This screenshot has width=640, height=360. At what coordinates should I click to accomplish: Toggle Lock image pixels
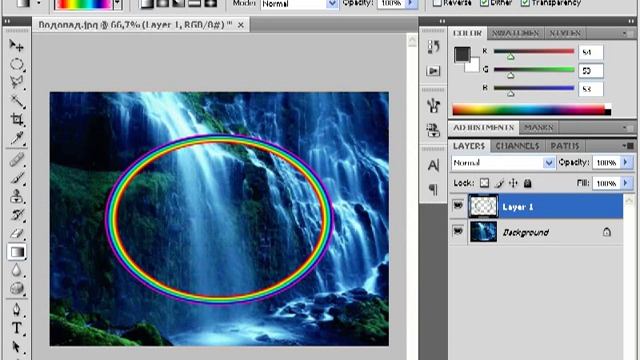point(499,183)
